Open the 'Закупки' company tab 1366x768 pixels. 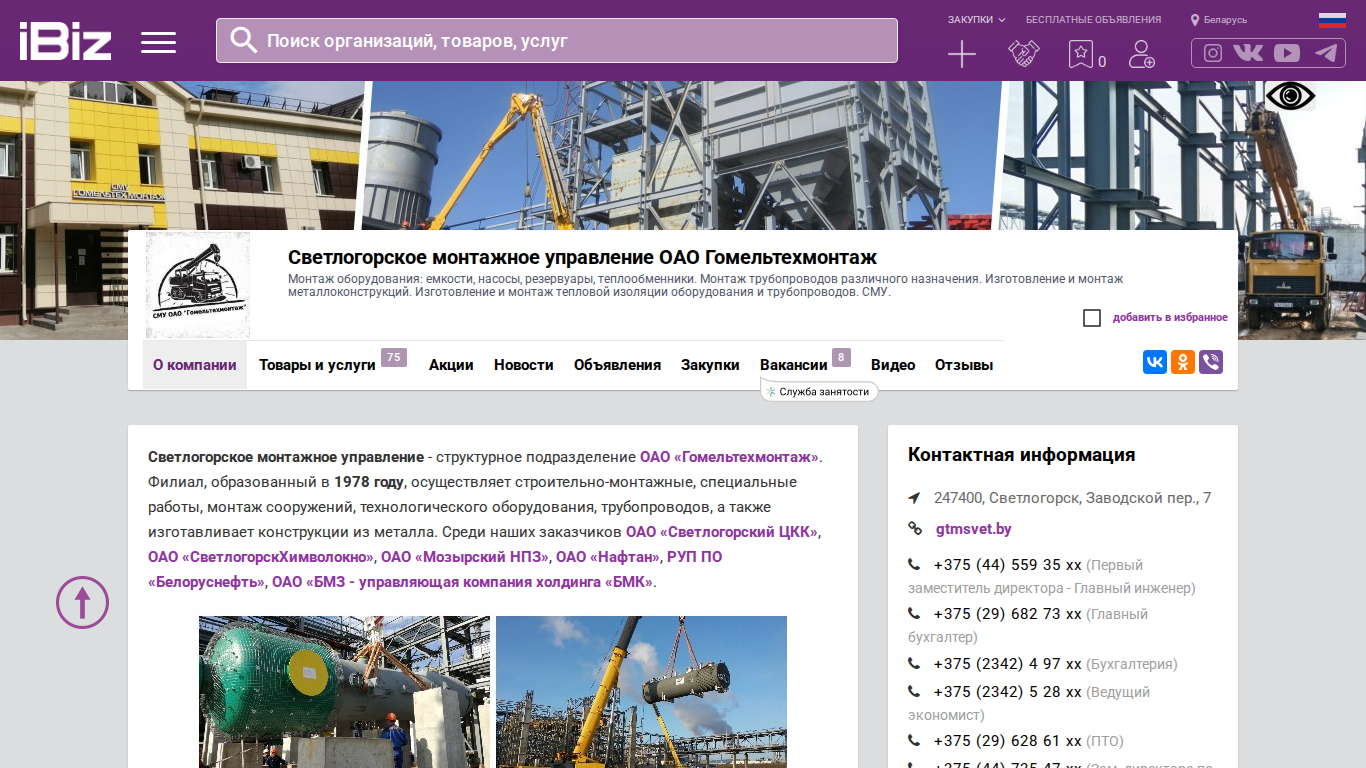(710, 365)
